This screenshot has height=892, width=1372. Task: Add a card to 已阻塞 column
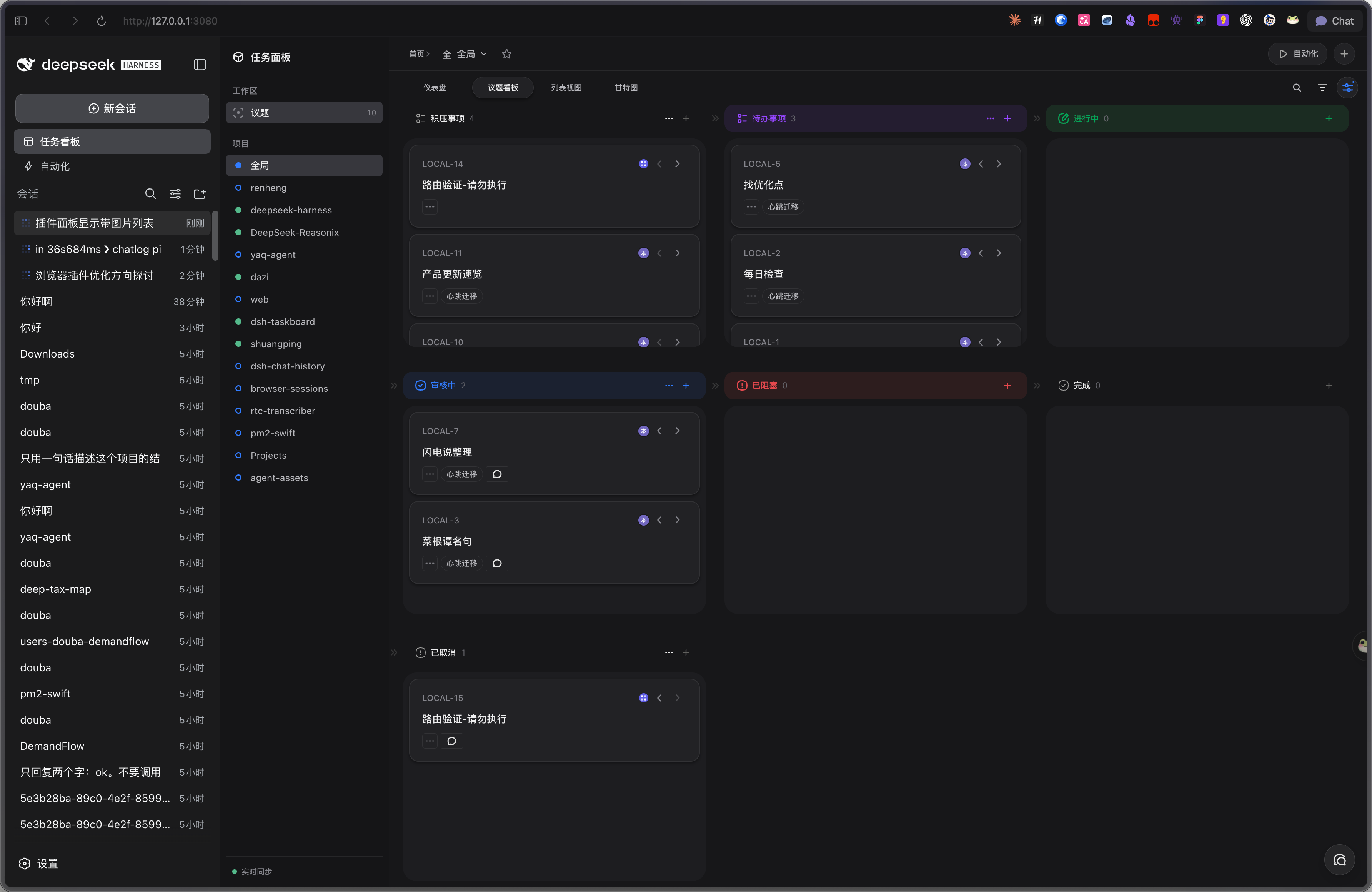(1007, 386)
